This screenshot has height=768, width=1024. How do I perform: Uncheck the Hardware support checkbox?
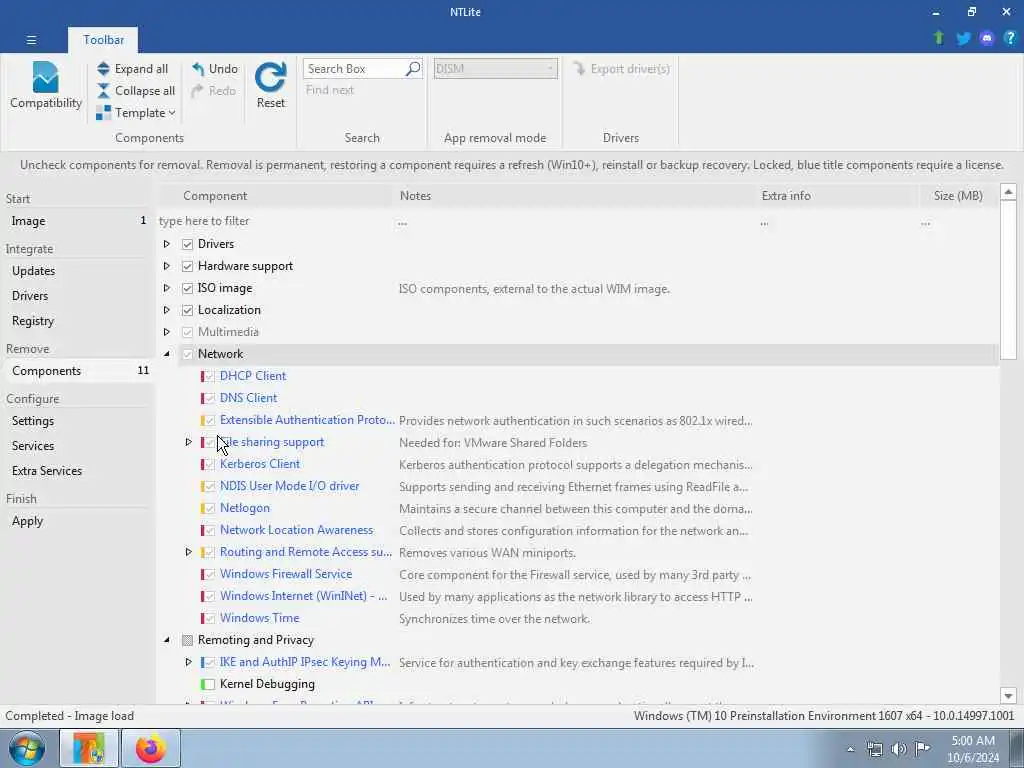click(x=187, y=266)
